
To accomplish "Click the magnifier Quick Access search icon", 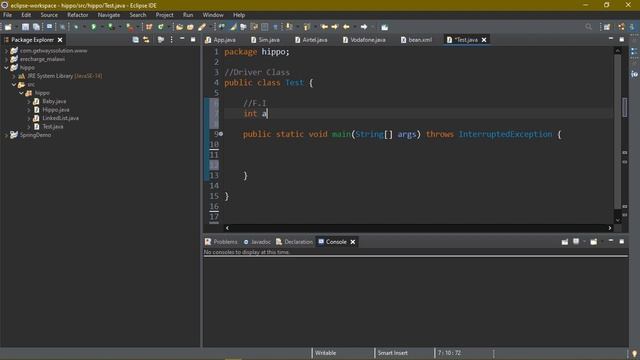I will click(588, 27).
